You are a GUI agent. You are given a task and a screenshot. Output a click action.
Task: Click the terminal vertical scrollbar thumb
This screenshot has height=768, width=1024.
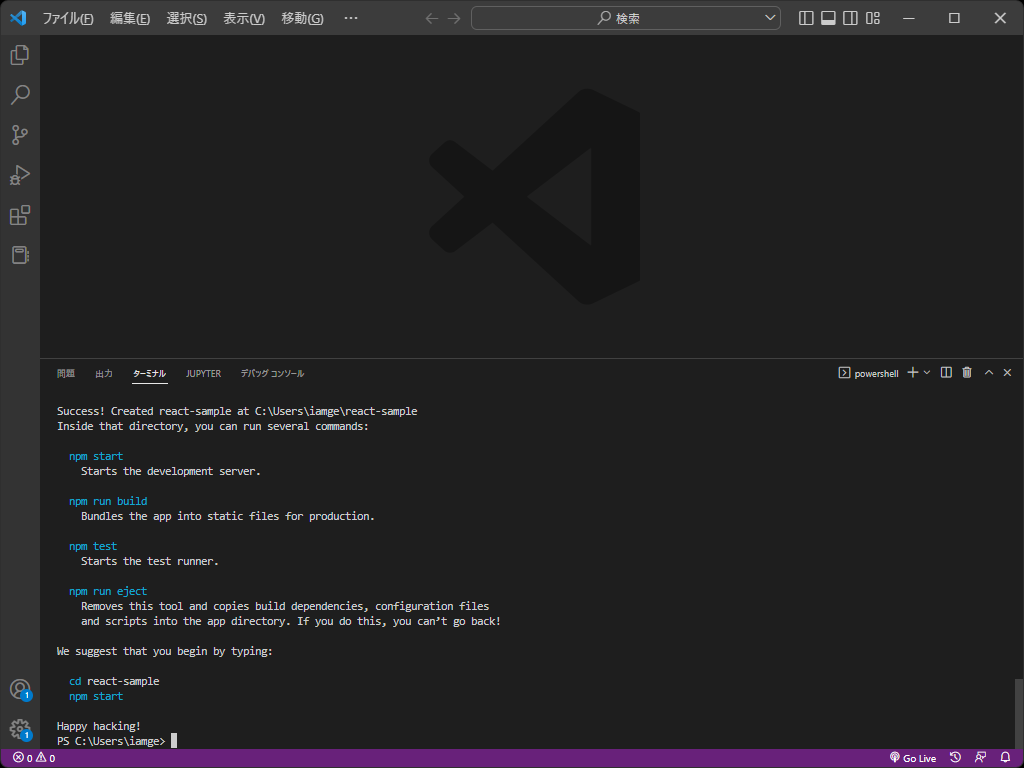[1018, 713]
